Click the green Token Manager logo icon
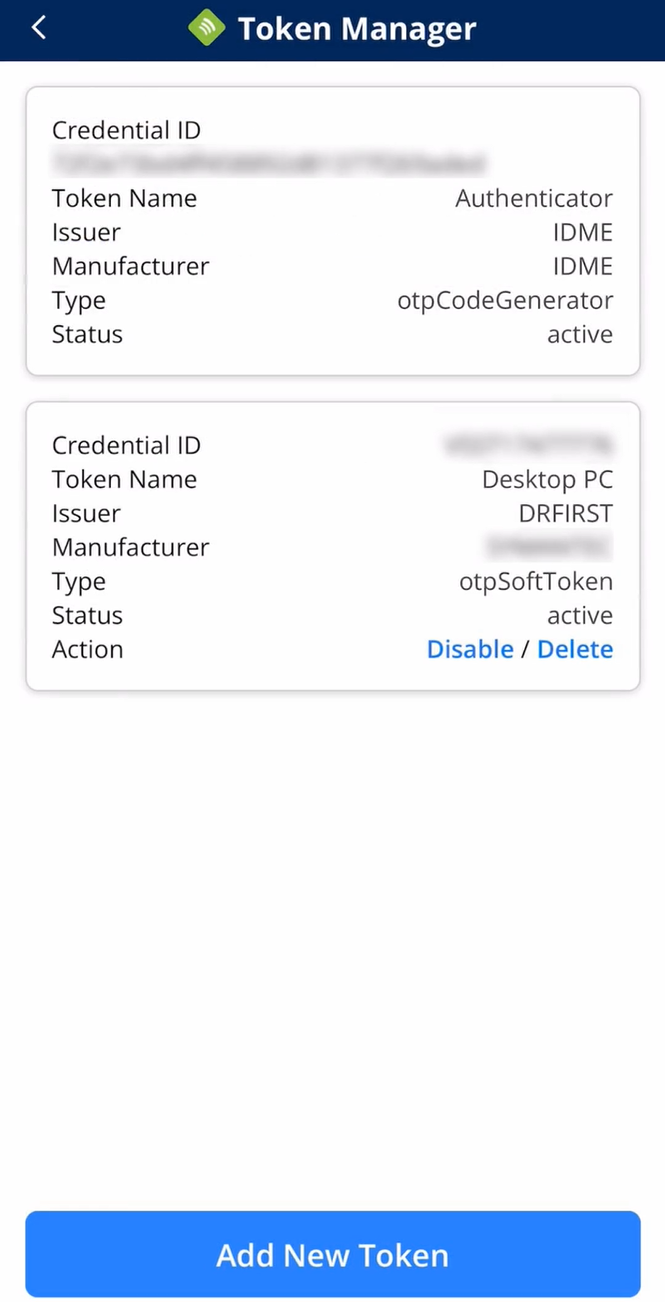Screen dimensions: 665x1302 point(206,28)
